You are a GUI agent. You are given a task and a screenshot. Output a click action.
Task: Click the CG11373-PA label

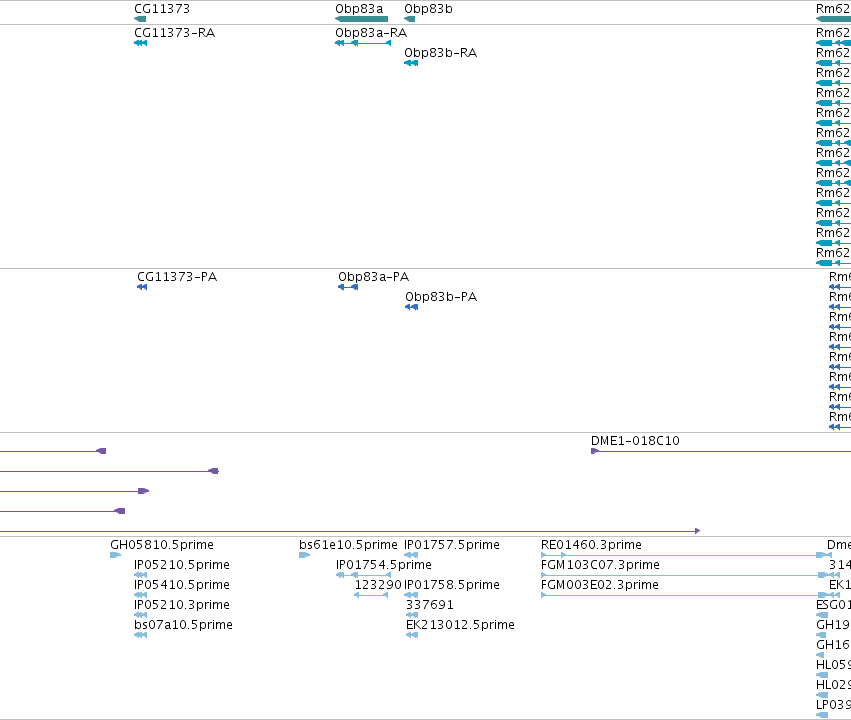pos(177,277)
